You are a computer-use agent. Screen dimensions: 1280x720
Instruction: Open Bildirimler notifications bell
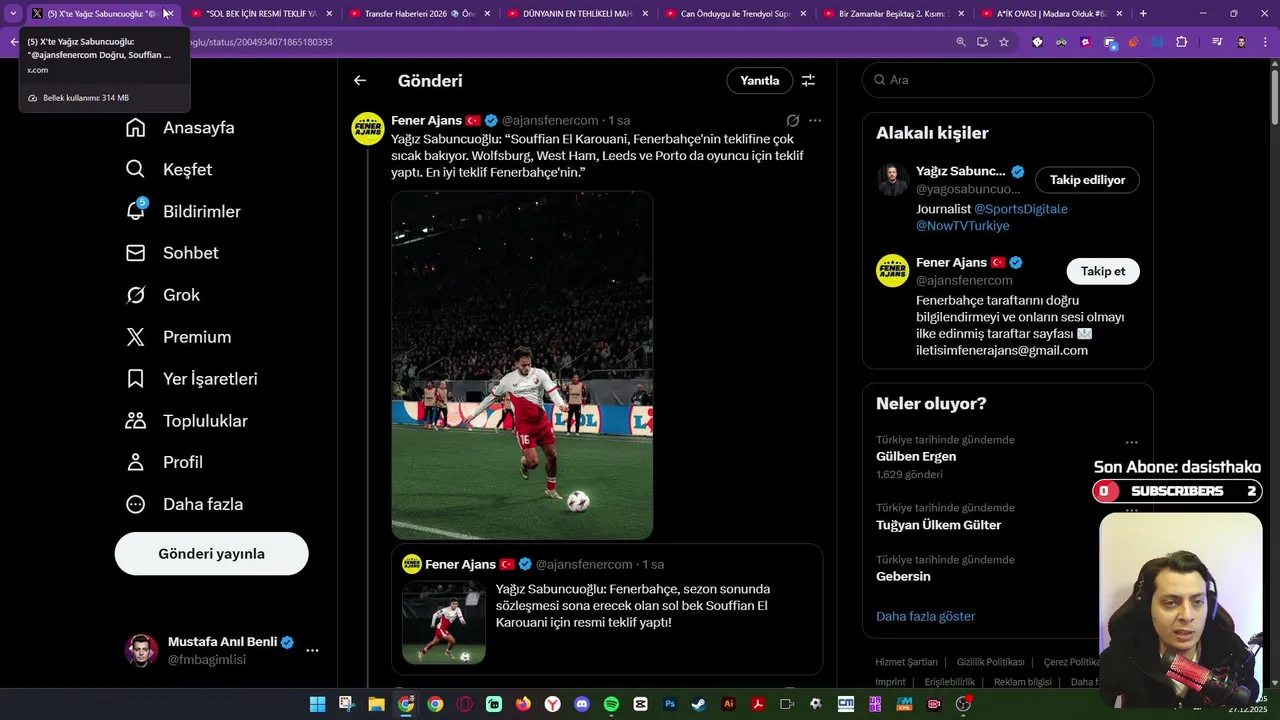click(x=182, y=212)
